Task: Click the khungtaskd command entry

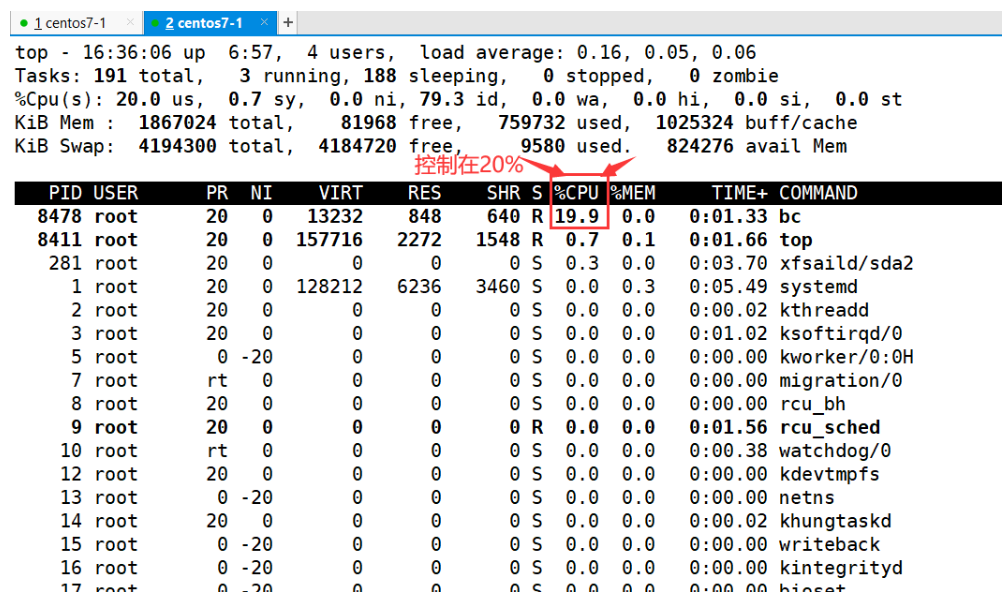Action: click(x=835, y=521)
